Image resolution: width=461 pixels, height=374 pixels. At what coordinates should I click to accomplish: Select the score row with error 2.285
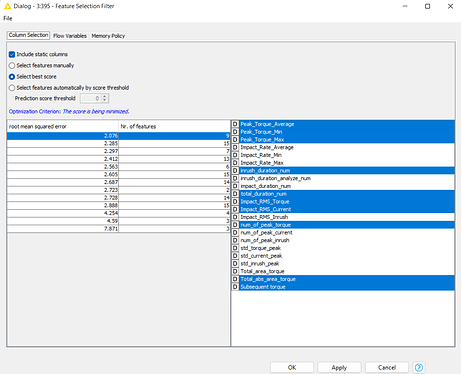tap(118, 143)
